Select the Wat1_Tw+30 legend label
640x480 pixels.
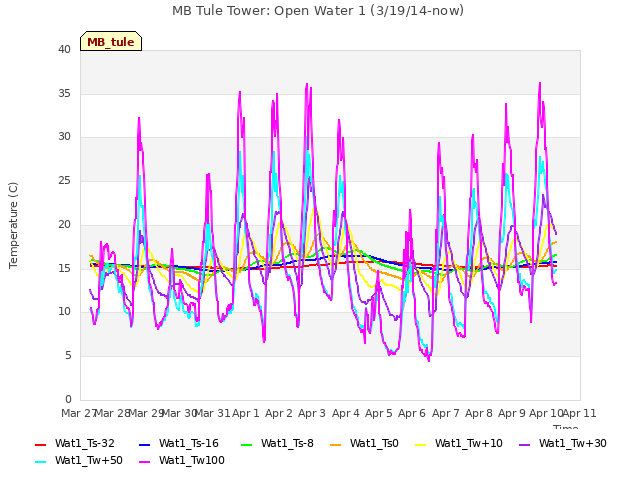coord(573,444)
